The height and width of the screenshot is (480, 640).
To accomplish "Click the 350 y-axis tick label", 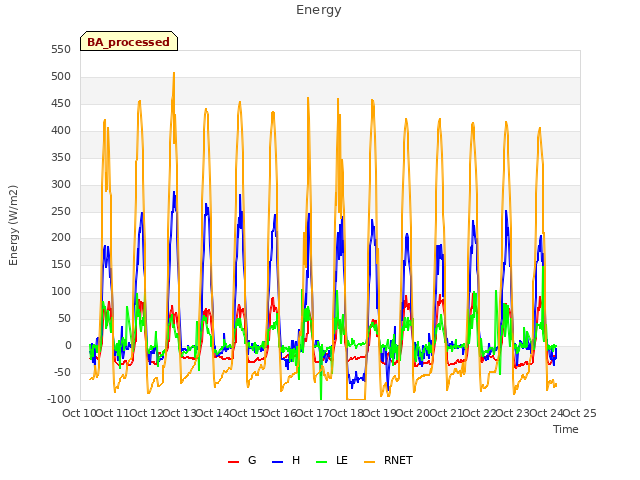I will point(61,157).
